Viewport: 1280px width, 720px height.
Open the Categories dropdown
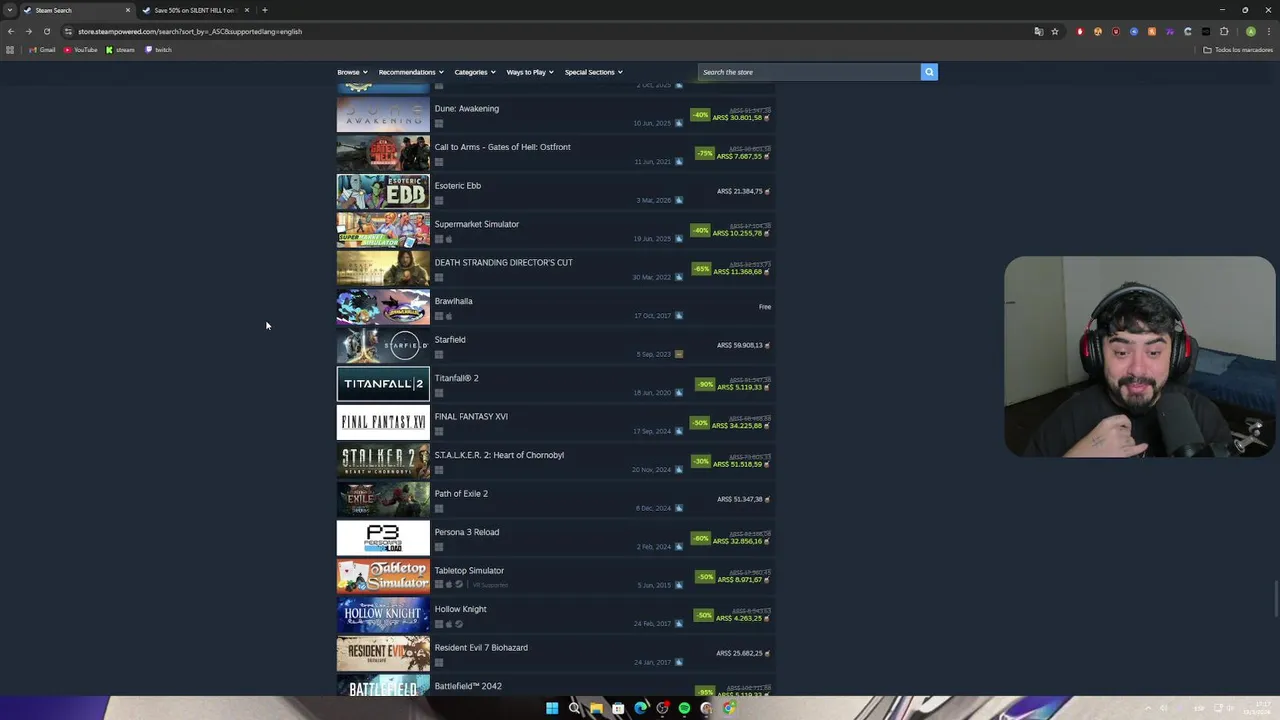click(x=474, y=72)
